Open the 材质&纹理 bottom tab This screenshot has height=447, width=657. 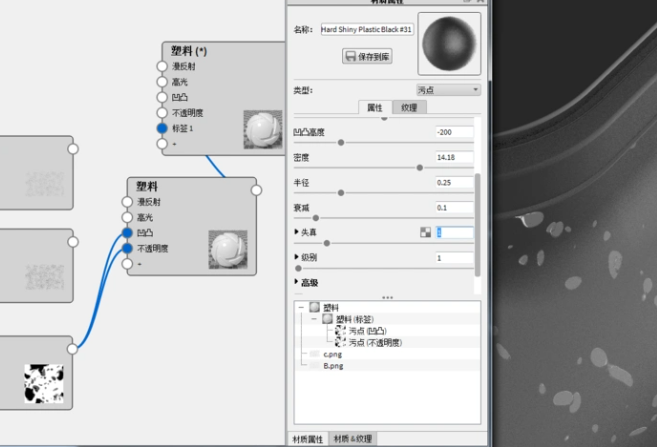click(x=353, y=439)
